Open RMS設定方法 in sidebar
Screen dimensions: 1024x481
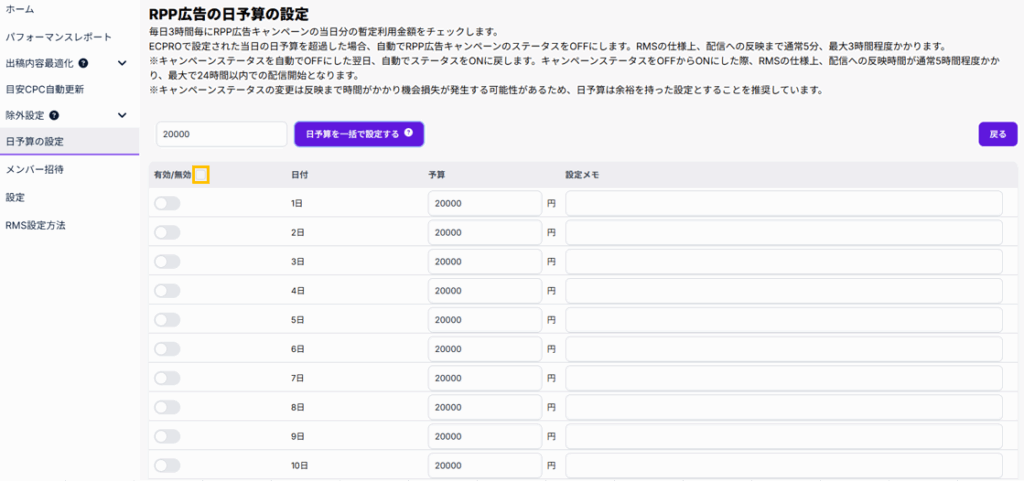click(x=36, y=225)
